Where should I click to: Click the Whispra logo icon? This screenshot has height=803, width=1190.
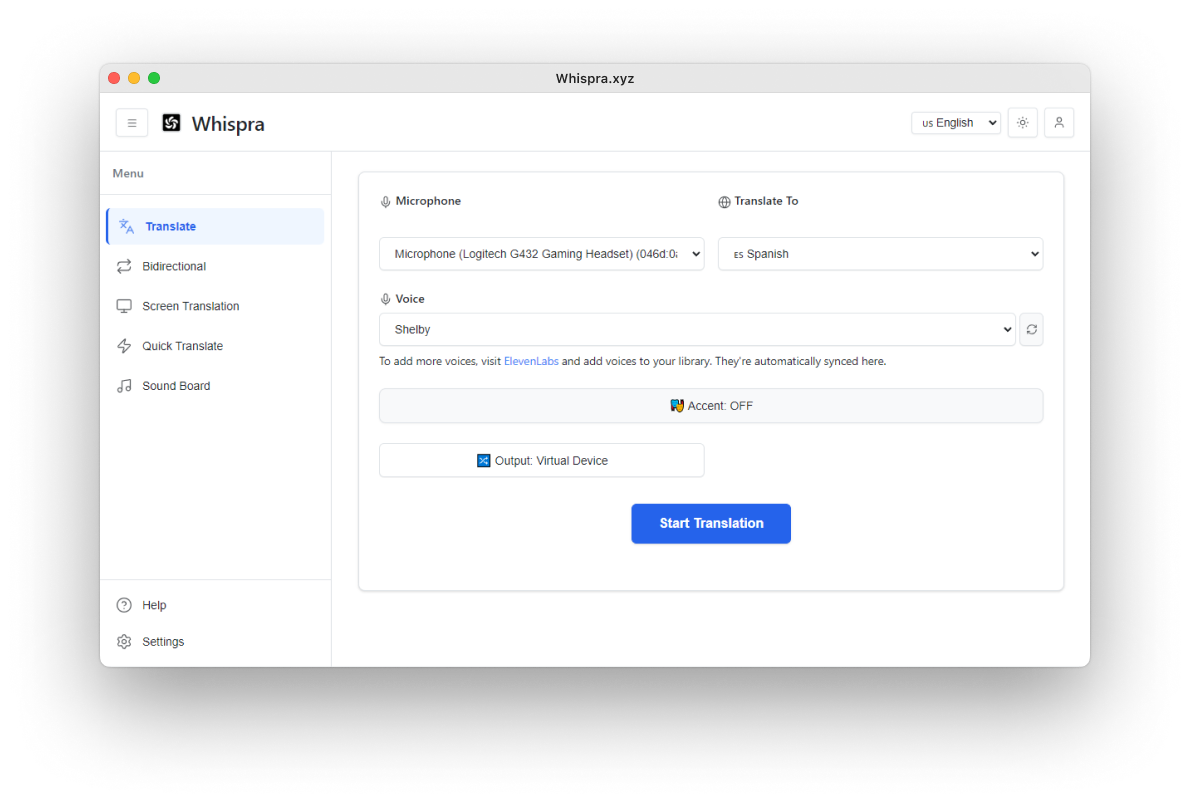tap(171, 122)
